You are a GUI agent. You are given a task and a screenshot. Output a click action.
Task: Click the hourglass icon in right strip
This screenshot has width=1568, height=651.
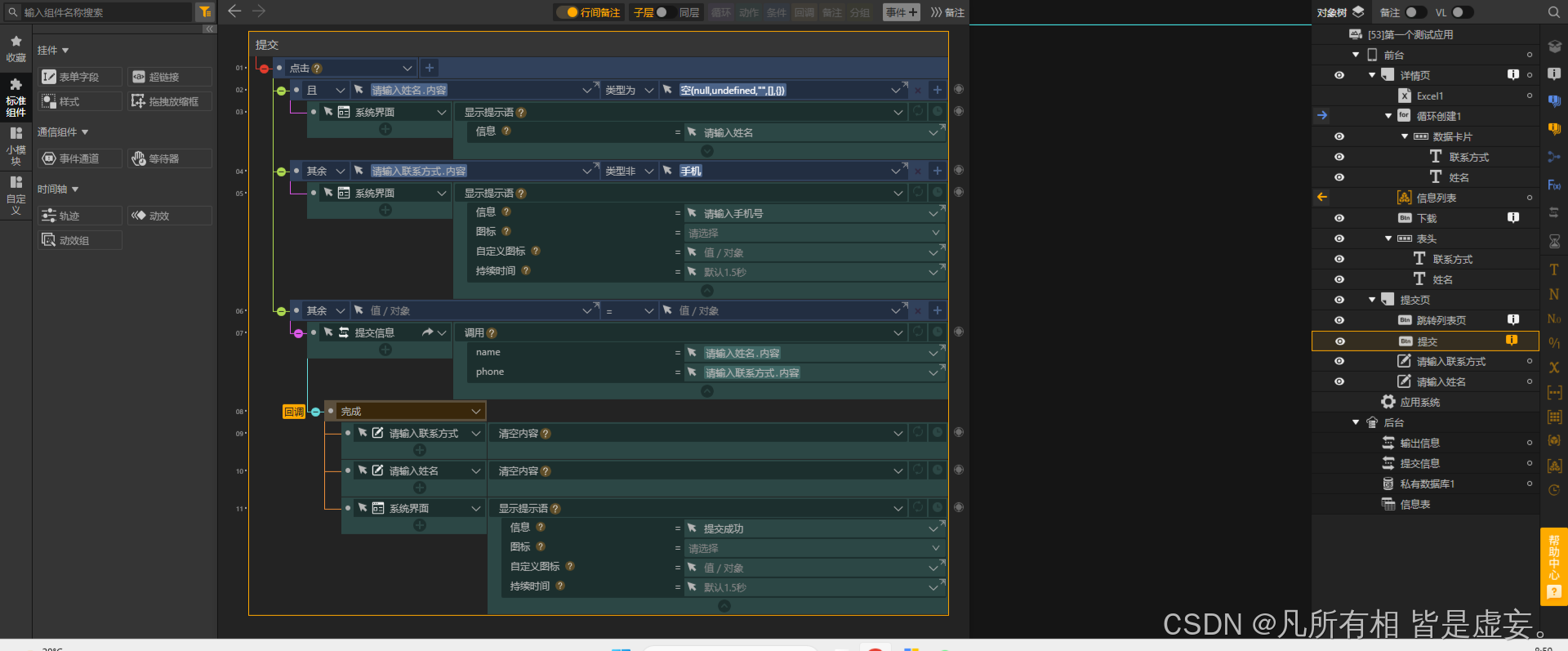pos(1554,242)
